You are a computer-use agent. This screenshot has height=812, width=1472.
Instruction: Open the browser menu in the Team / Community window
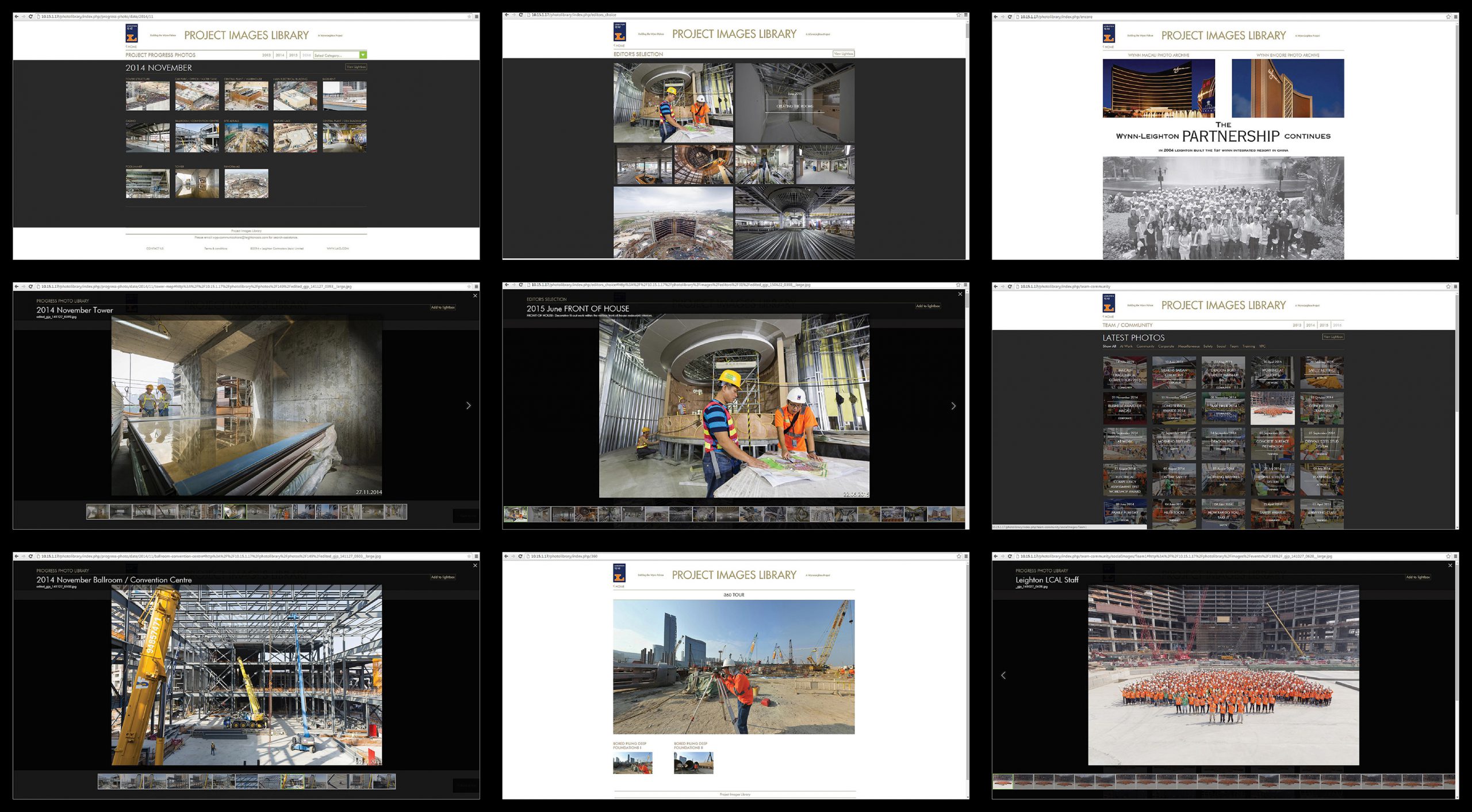point(1455,286)
